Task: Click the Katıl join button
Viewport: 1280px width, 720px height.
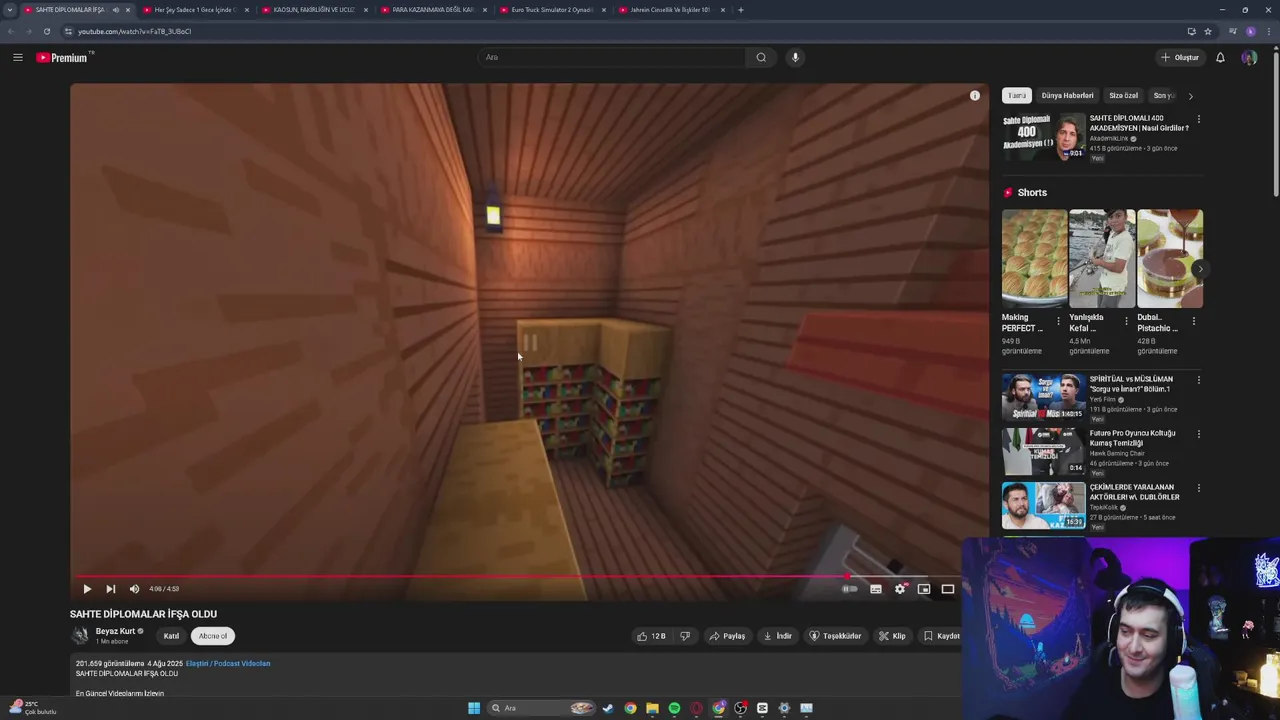Action: click(171, 636)
